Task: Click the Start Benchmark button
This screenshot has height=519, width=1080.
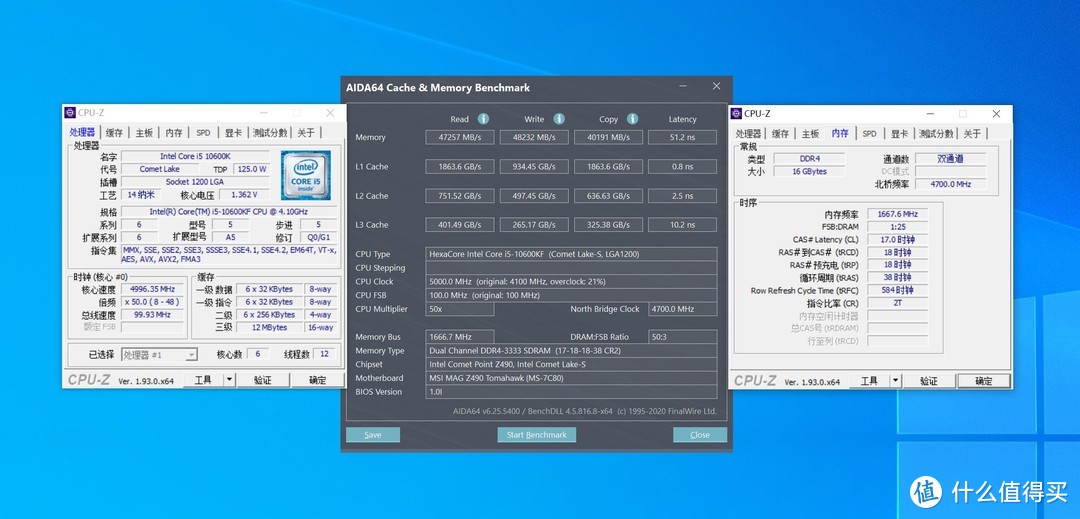Action: [x=537, y=435]
